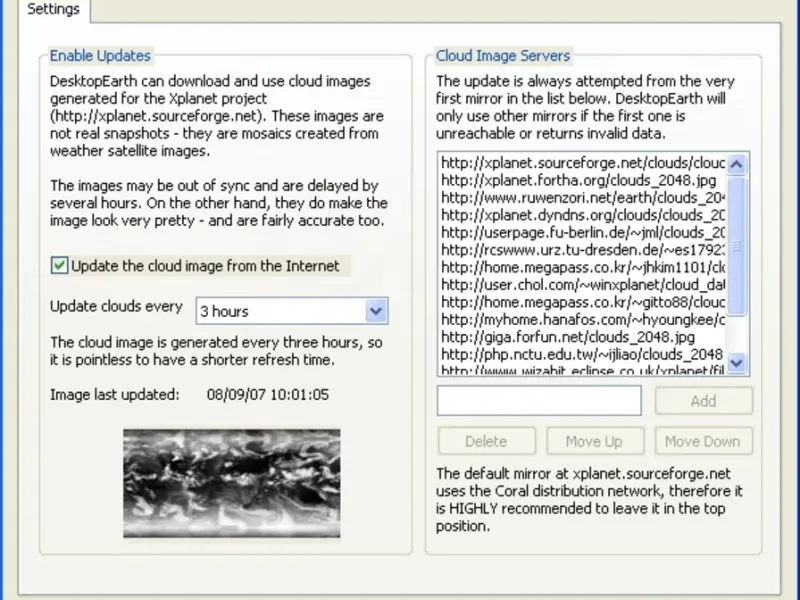Select the www.ruwenzori.net server entry
This screenshot has width=800, height=600.
(x=582, y=197)
